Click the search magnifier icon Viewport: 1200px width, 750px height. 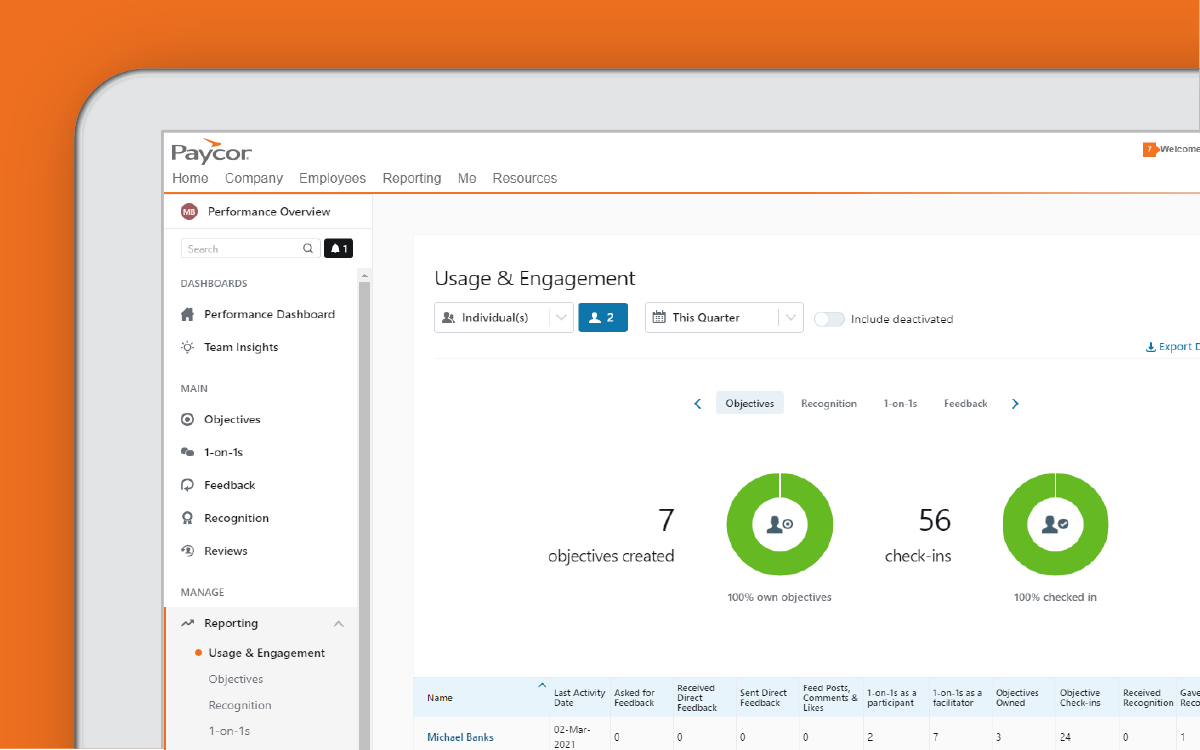click(308, 249)
